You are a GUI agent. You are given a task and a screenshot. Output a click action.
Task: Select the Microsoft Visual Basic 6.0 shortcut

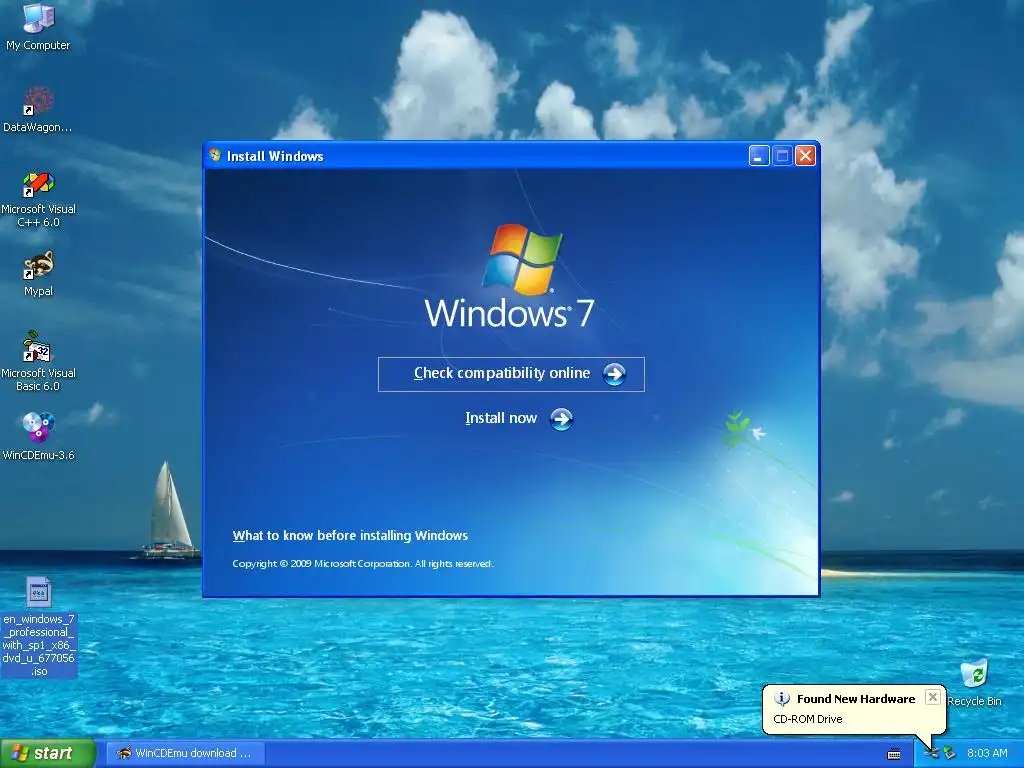38,347
